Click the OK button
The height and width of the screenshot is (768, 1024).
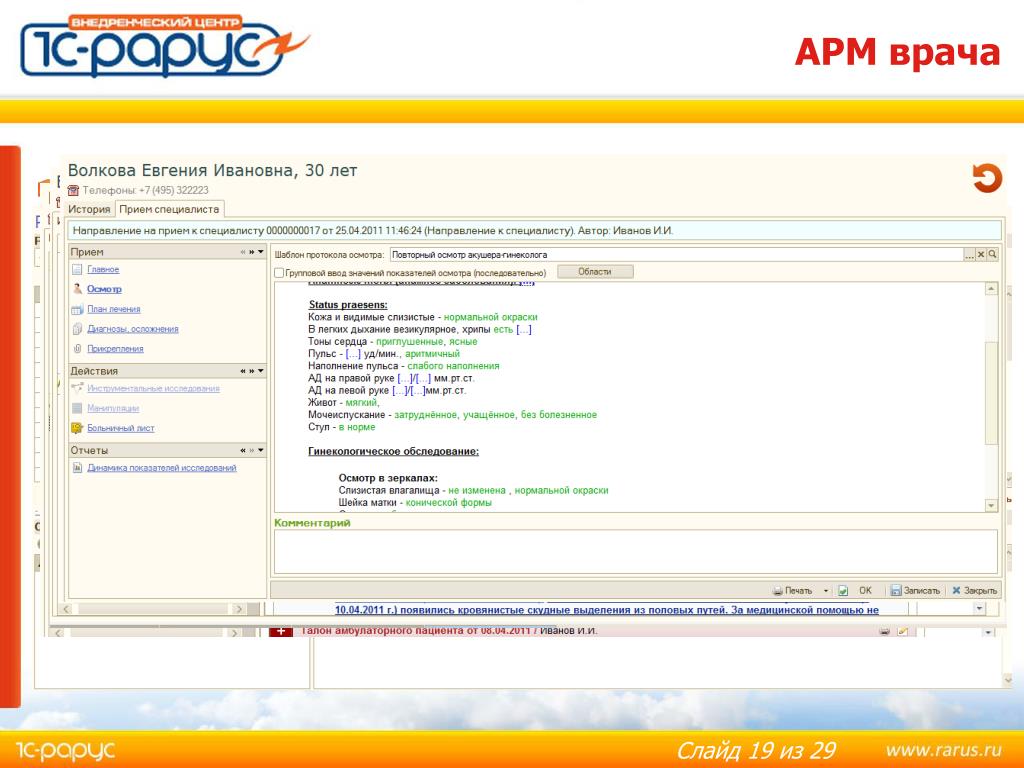click(x=865, y=590)
